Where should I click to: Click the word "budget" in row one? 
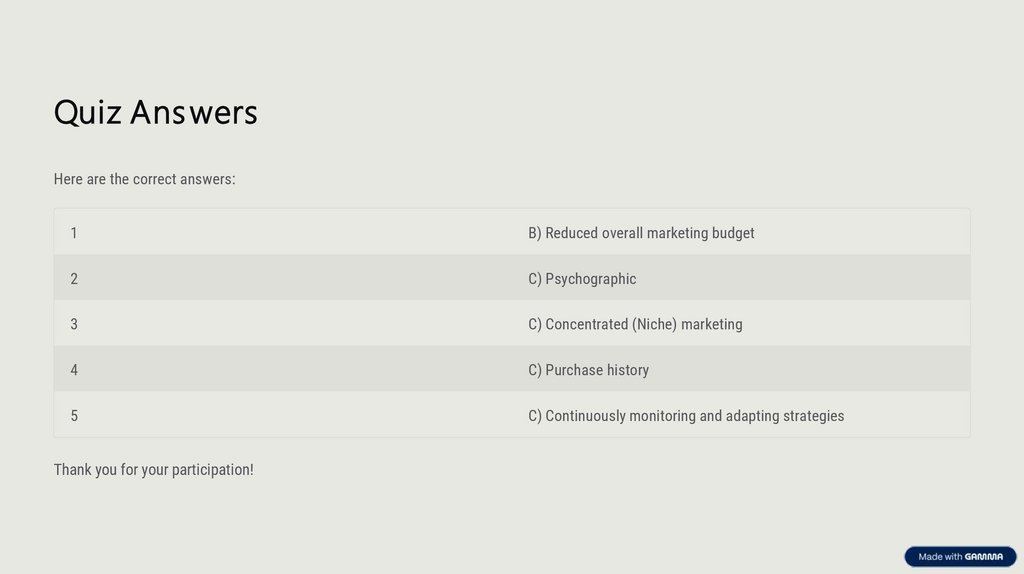coord(733,233)
